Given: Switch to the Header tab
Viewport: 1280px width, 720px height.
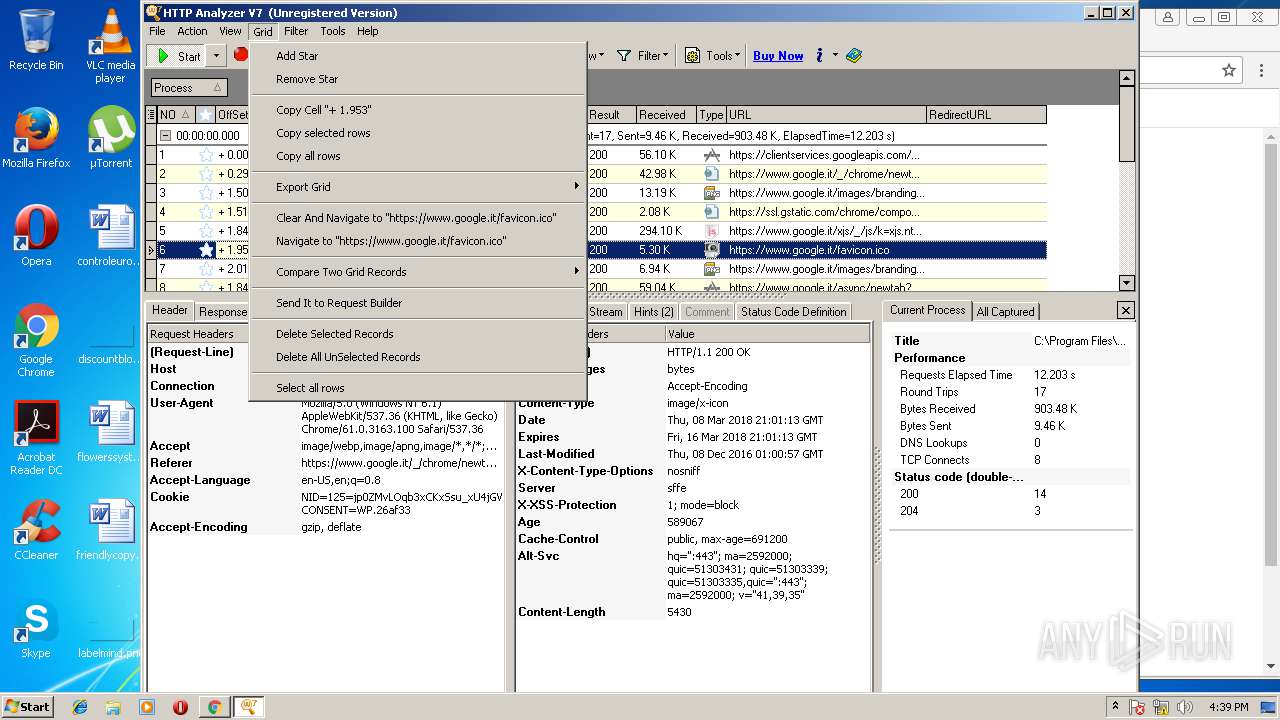Looking at the screenshot, I should 169,311.
